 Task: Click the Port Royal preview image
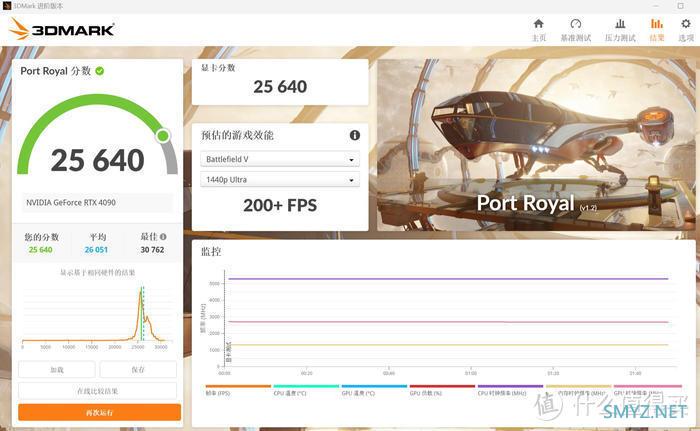(x=536, y=145)
